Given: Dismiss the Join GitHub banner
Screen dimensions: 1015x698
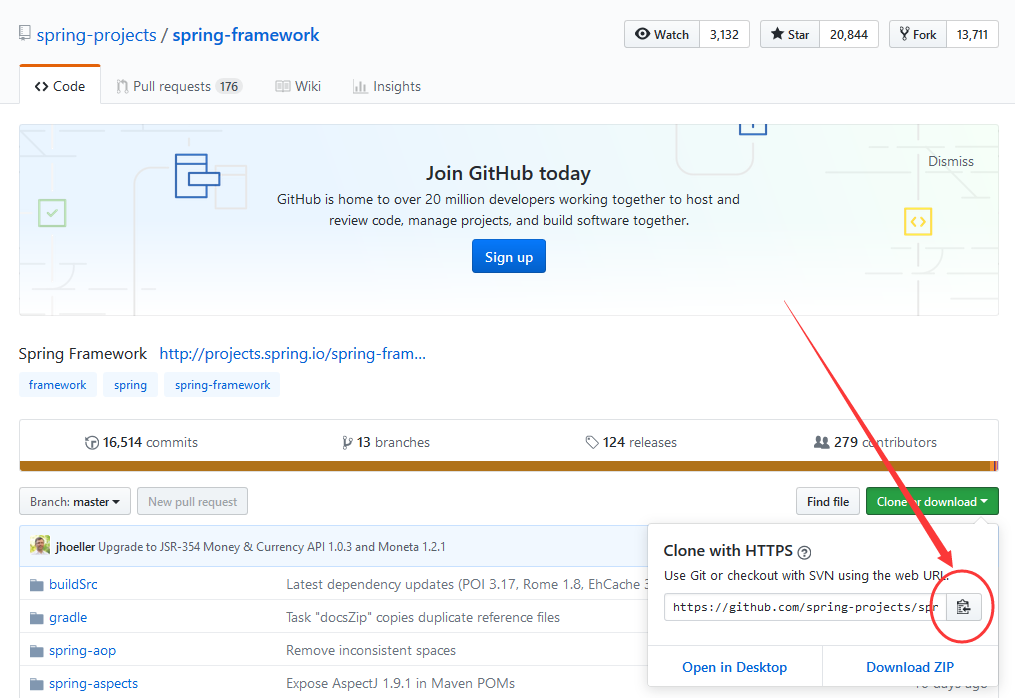Looking at the screenshot, I should click(951, 161).
